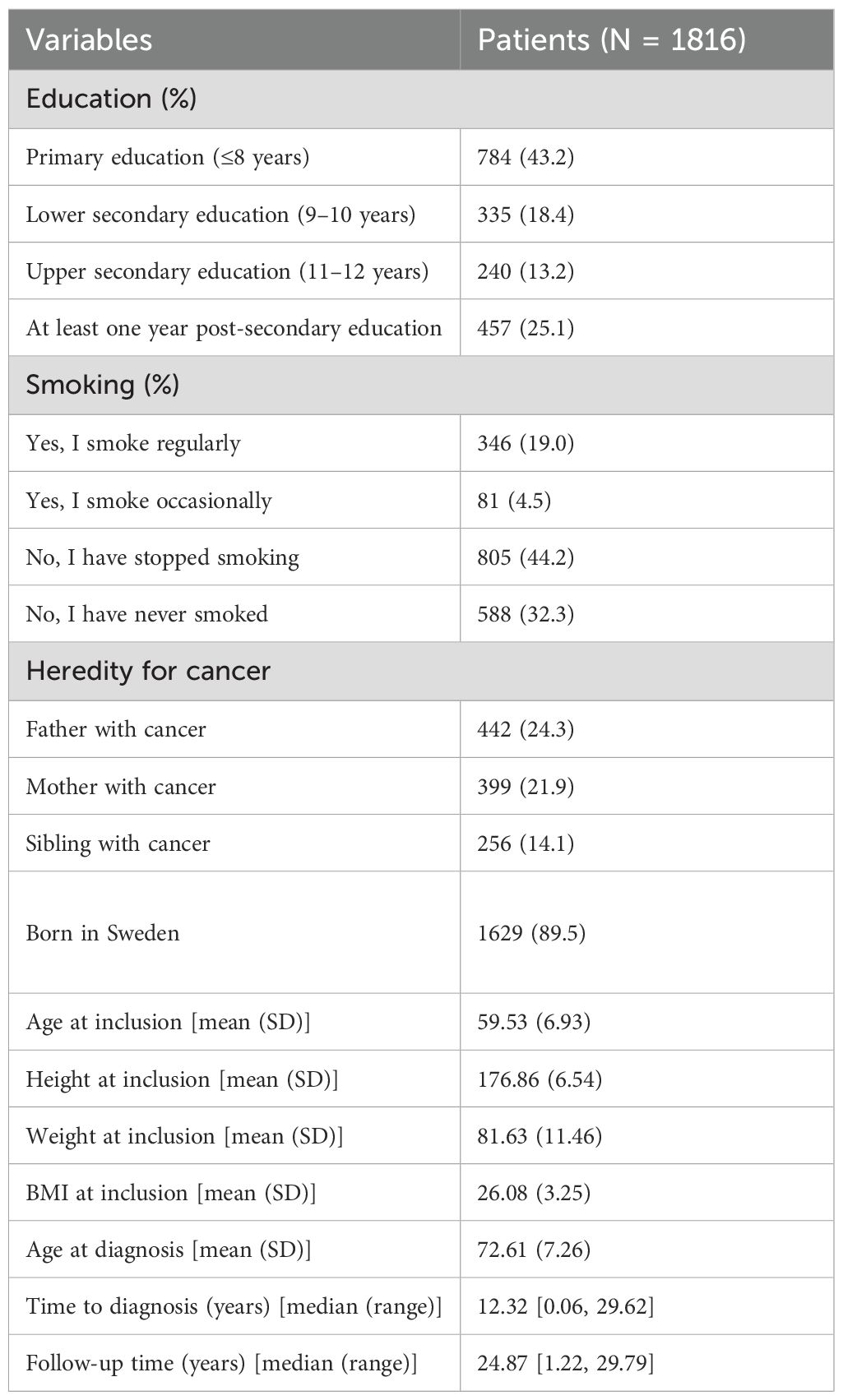Select the Education (%) section row

pyautogui.click(x=111, y=99)
